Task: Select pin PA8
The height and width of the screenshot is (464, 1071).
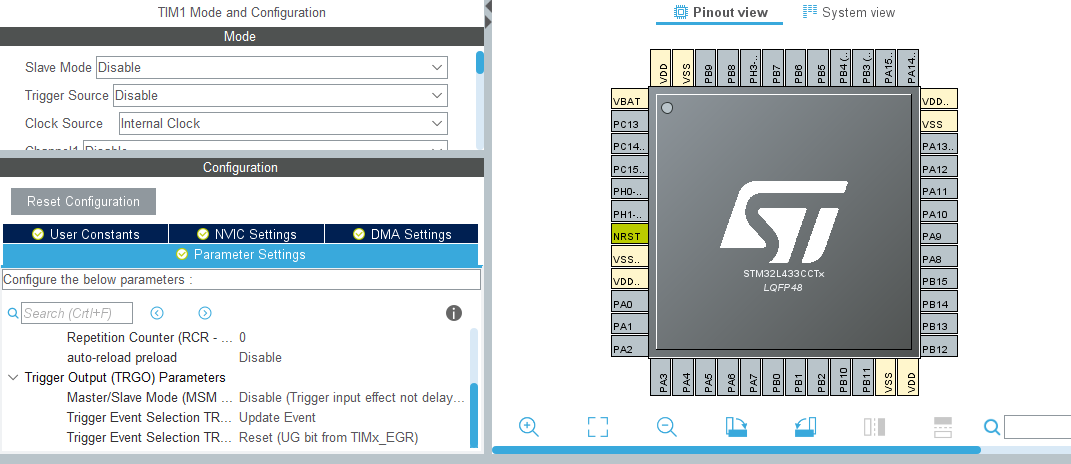Action: pos(938,259)
